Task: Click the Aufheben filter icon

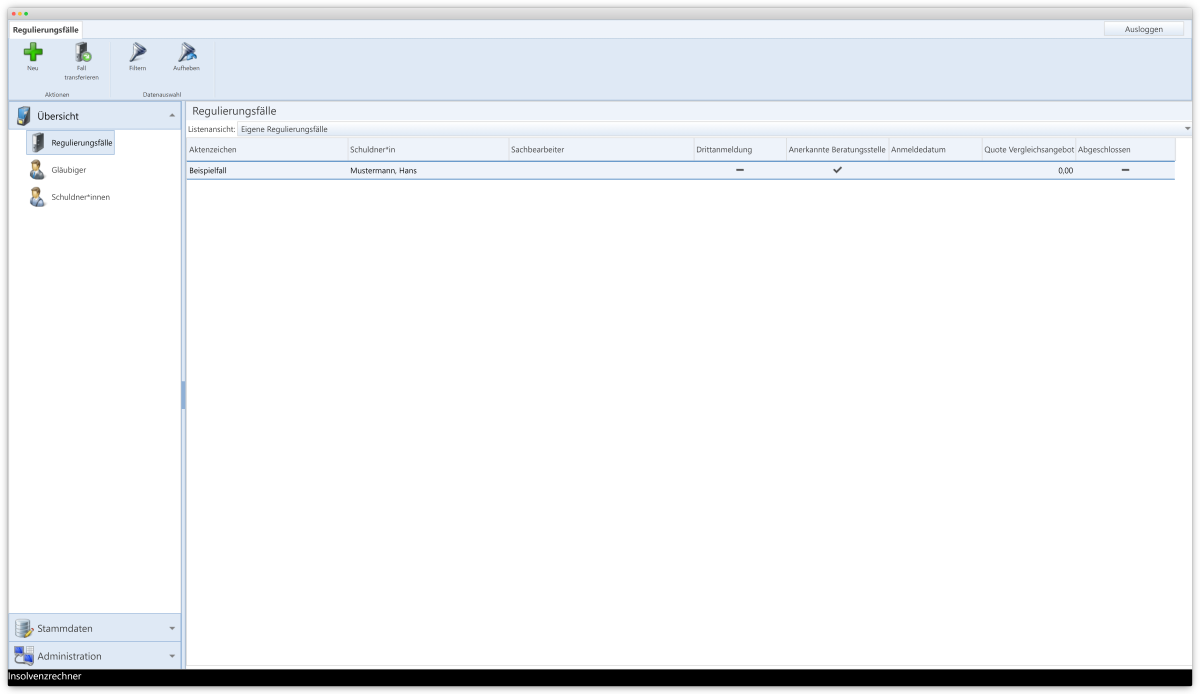Action: click(186, 53)
